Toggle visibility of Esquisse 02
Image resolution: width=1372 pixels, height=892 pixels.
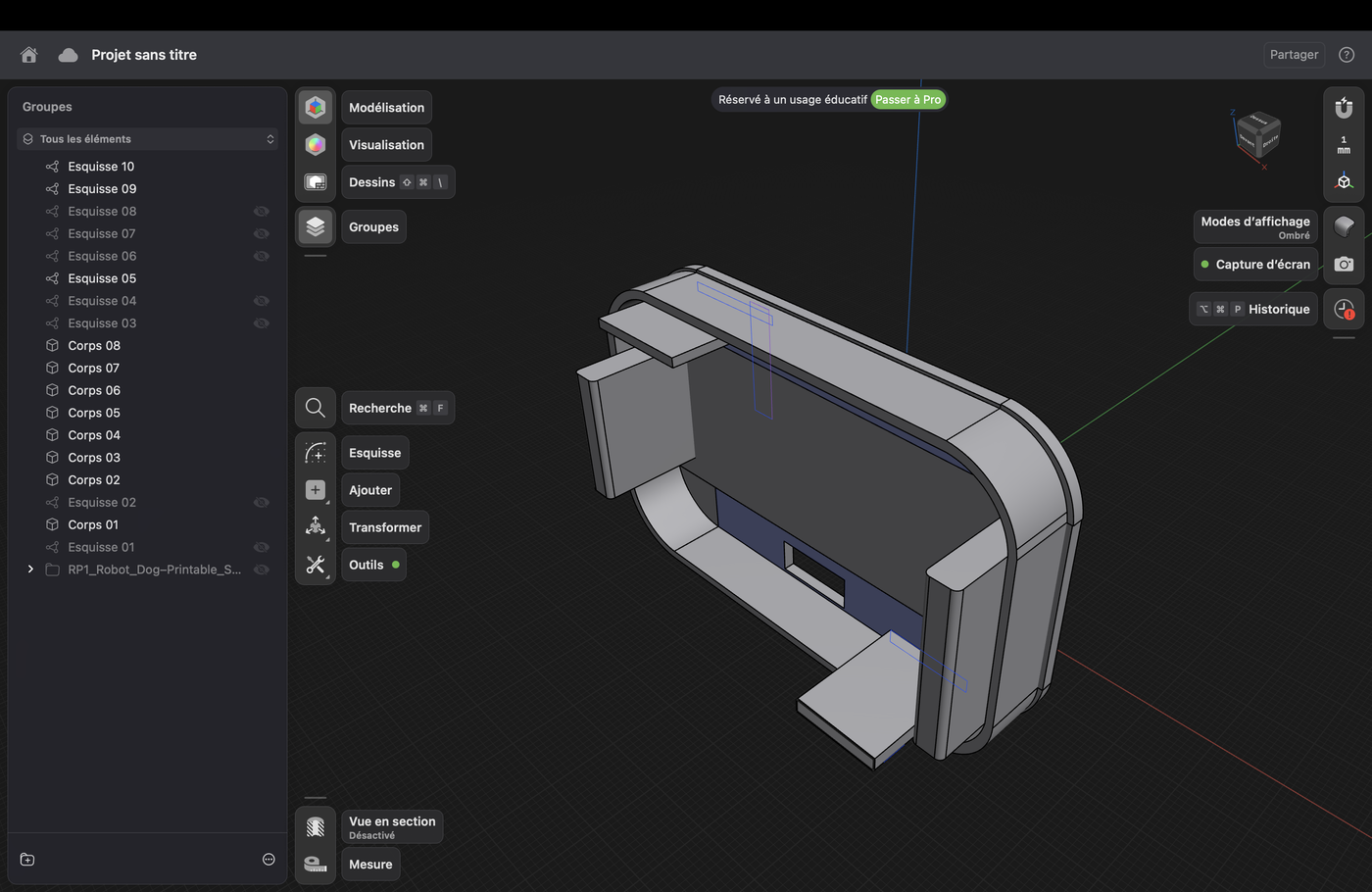[261, 503]
